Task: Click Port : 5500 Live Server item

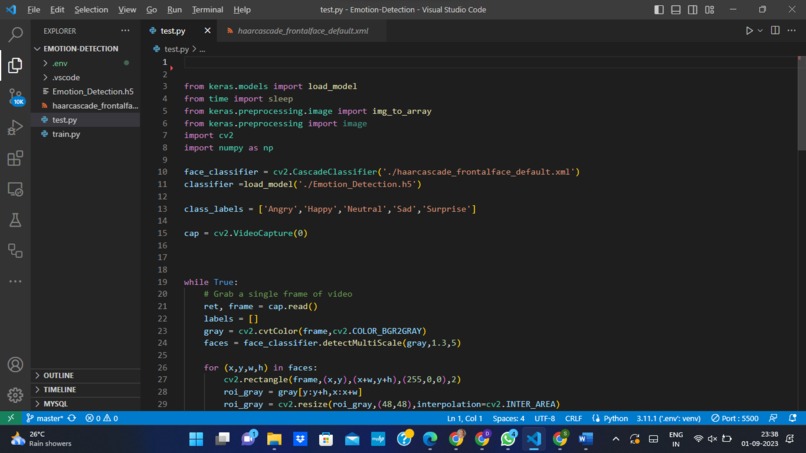Action: click(735, 418)
